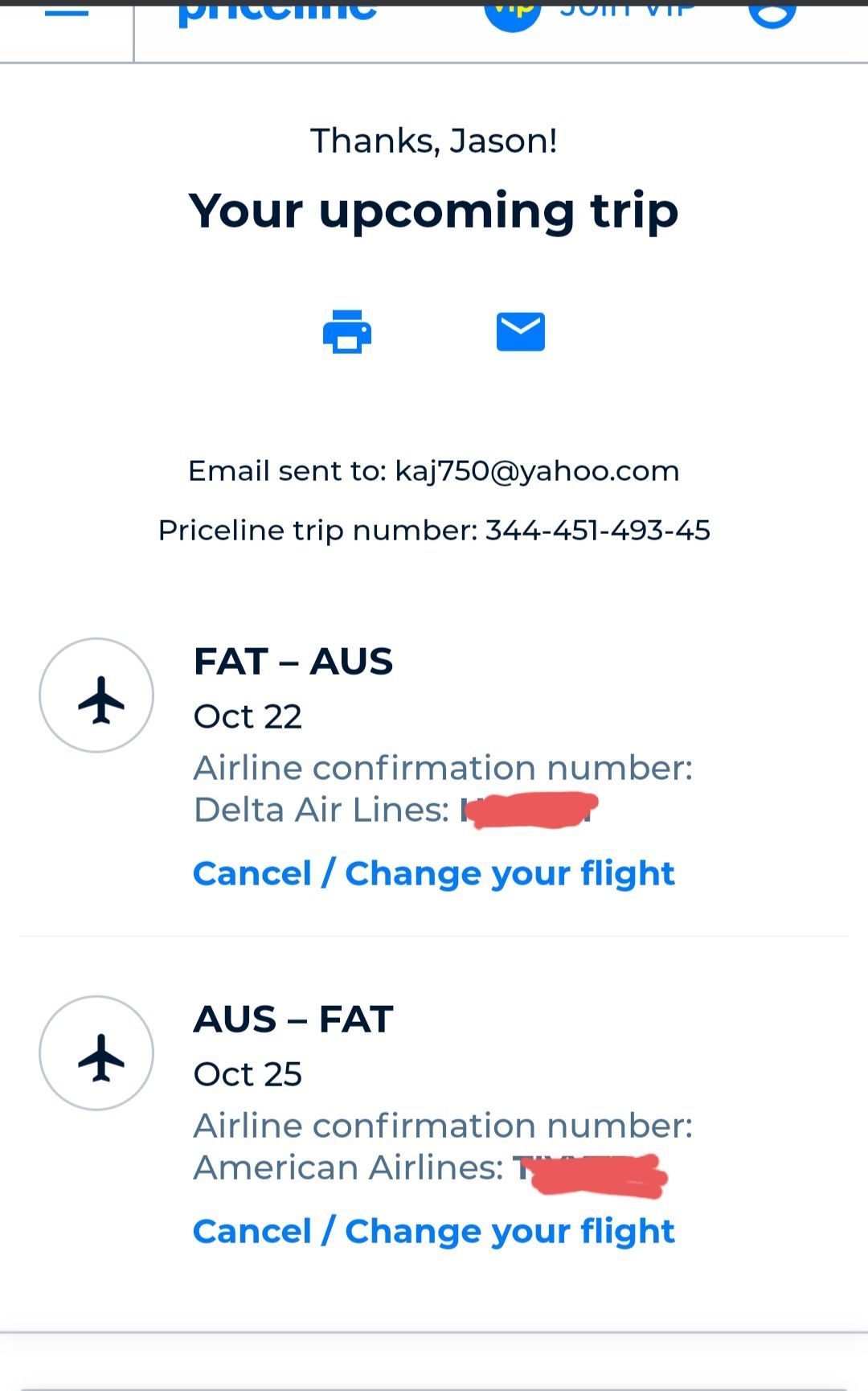Click the kaj750@yahoo.com email address
This screenshot has height=1391, width=868.
click(537, 471)
